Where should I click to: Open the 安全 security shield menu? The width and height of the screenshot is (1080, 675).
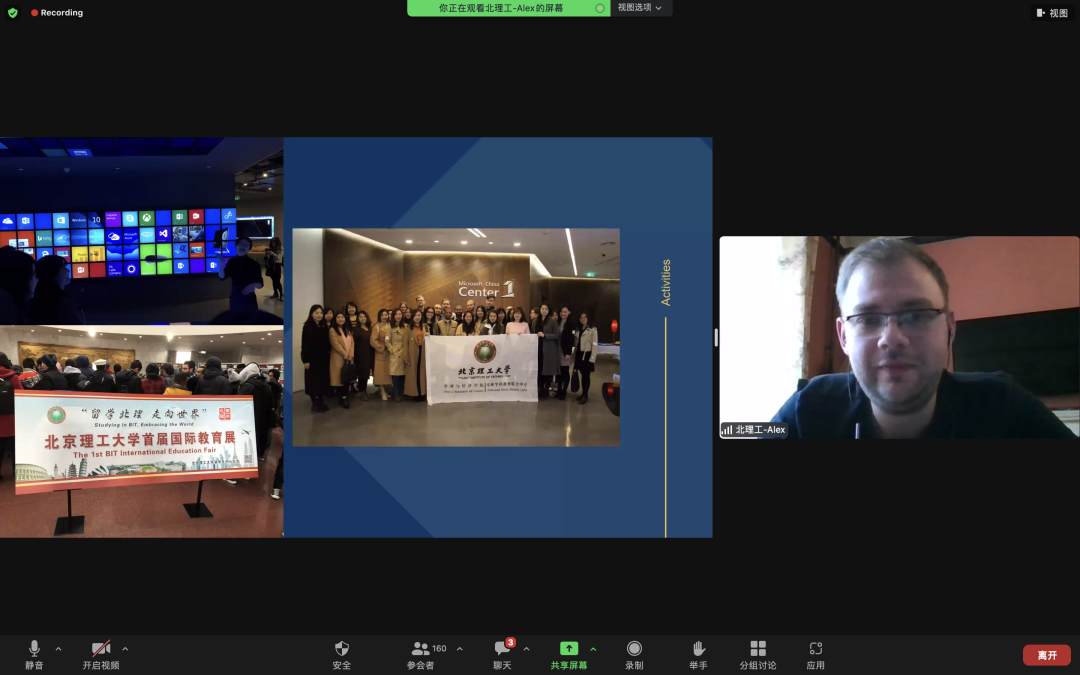(x=342, y=654)
